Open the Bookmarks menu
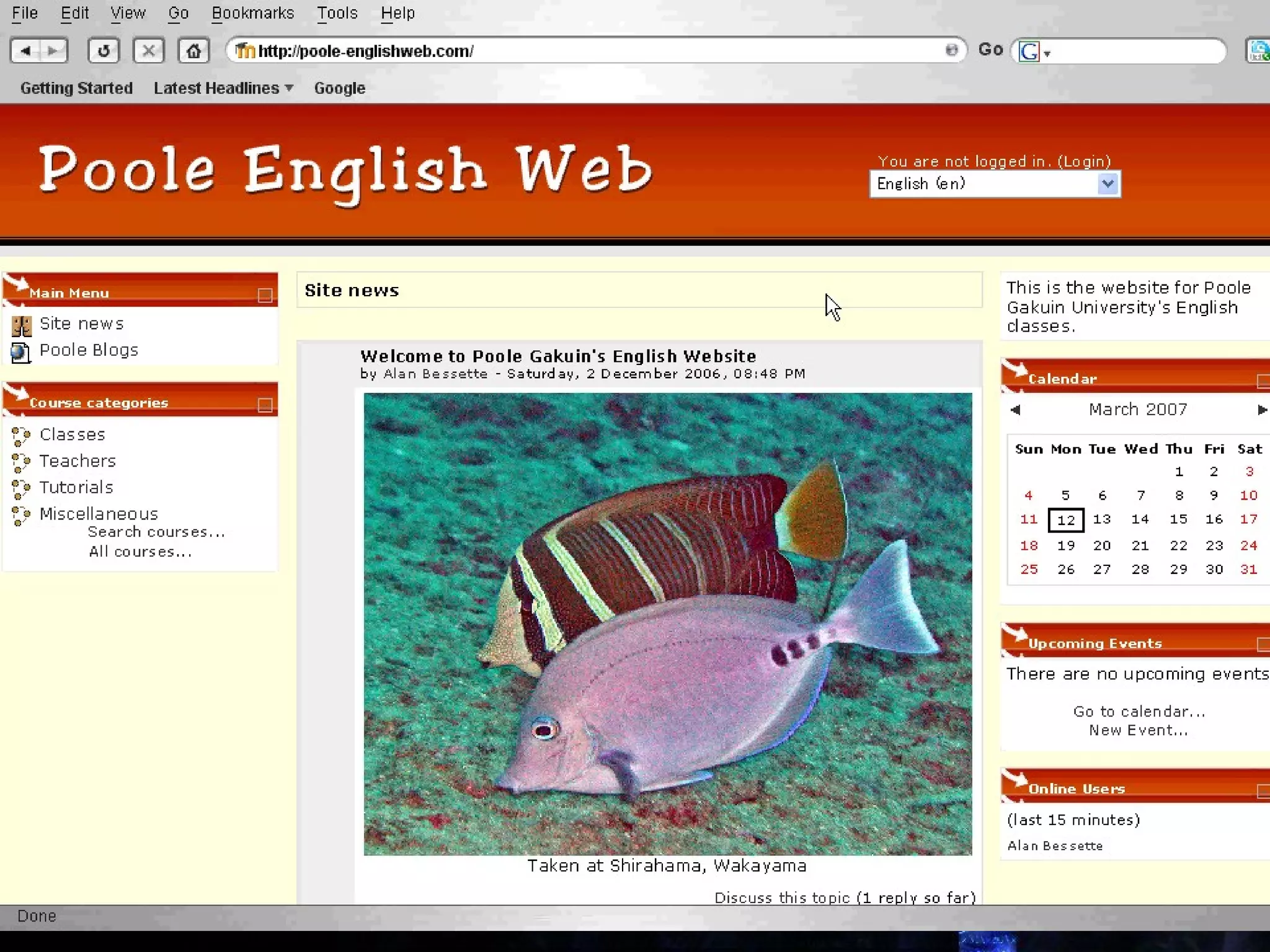Image resolution: width=1270 pixels, height=952 pixels. pyautogui.click(x=252, y=13)
